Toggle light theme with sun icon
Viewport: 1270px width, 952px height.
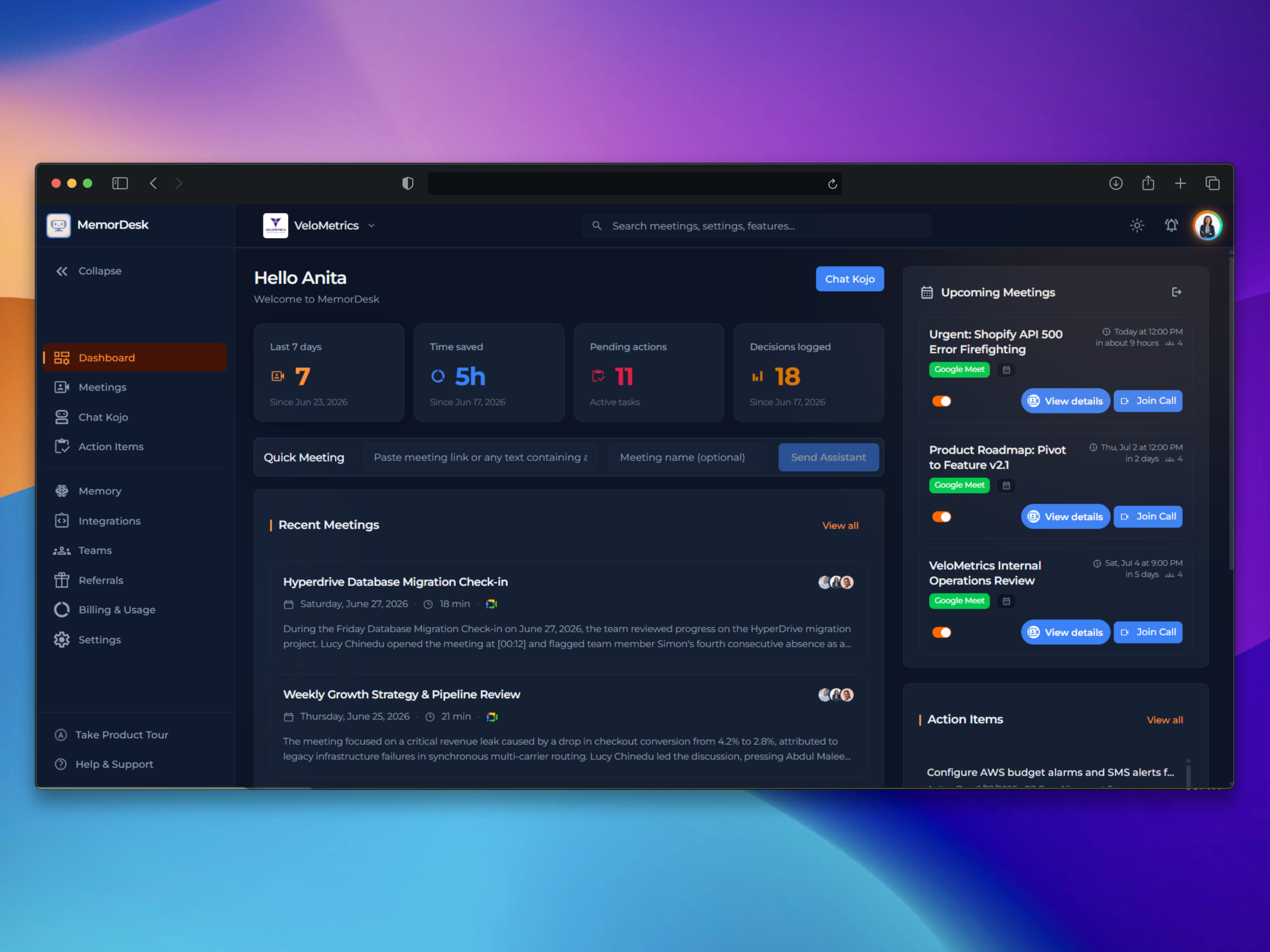[x=1137, y=225]
